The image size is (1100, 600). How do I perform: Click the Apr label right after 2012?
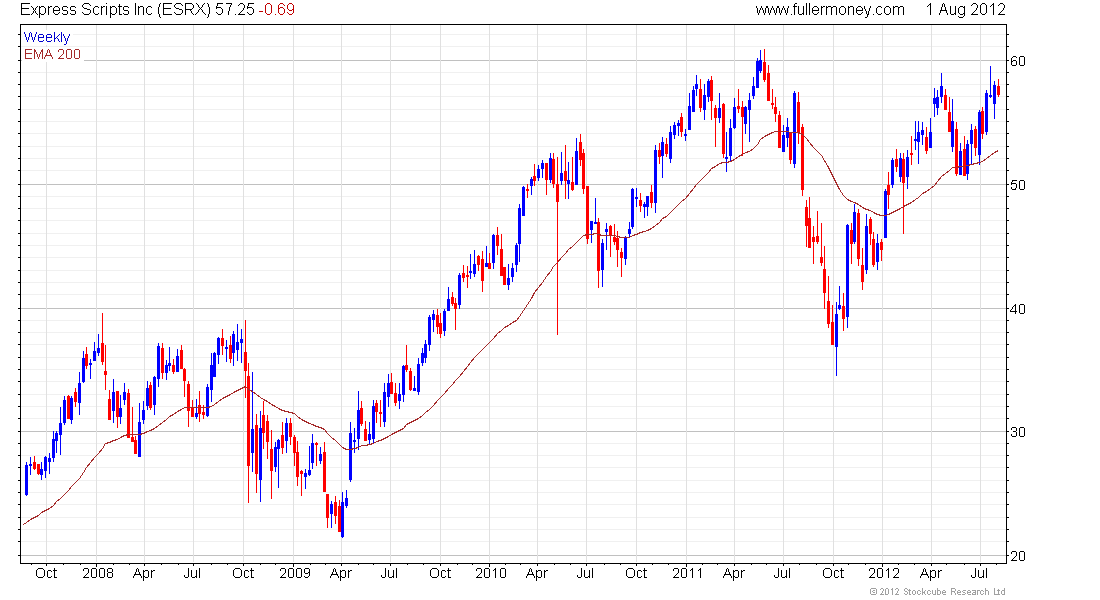pyautogui.click(x=931, y=574)
